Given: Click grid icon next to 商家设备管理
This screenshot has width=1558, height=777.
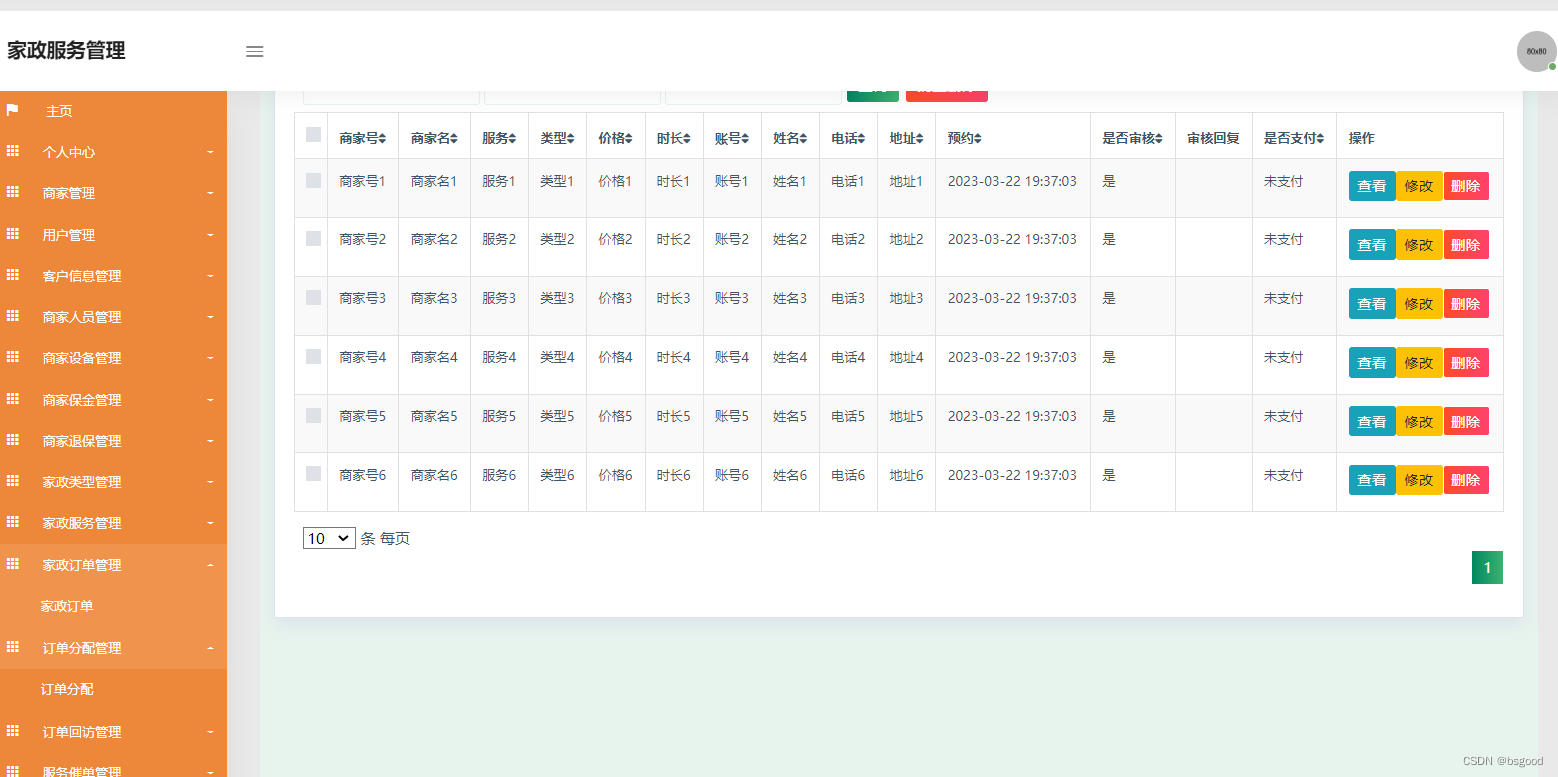Looking at the screenshot, I should click(x=13, y=357).
